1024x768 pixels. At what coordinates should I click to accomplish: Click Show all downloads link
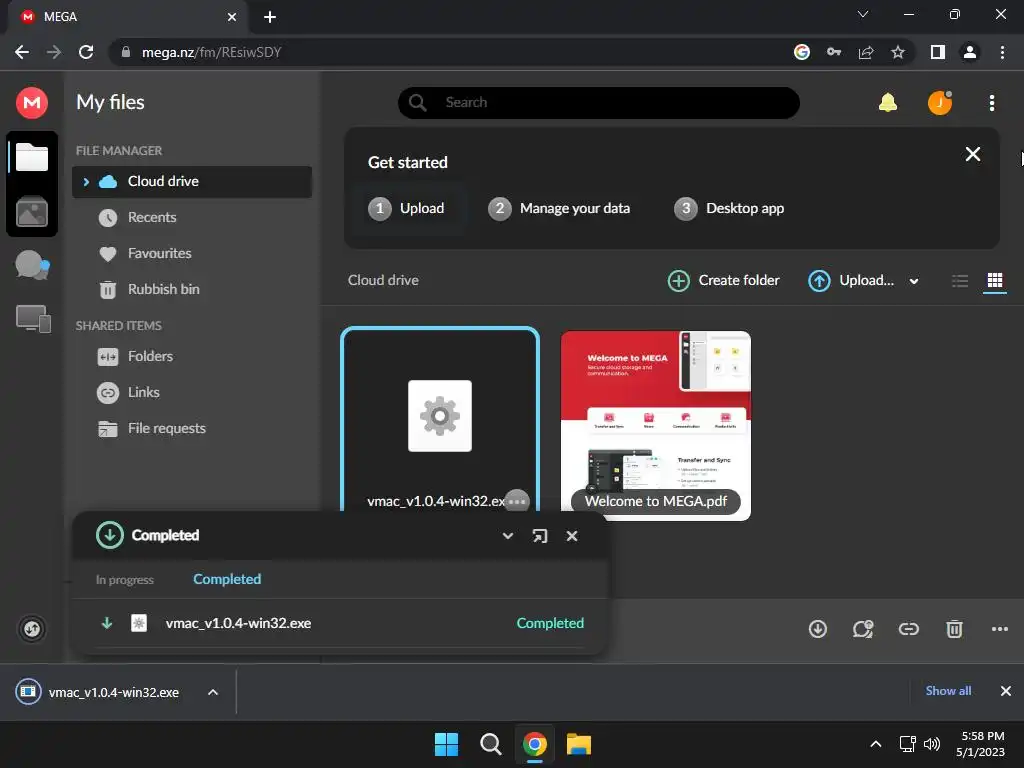(x=948, y=691)
